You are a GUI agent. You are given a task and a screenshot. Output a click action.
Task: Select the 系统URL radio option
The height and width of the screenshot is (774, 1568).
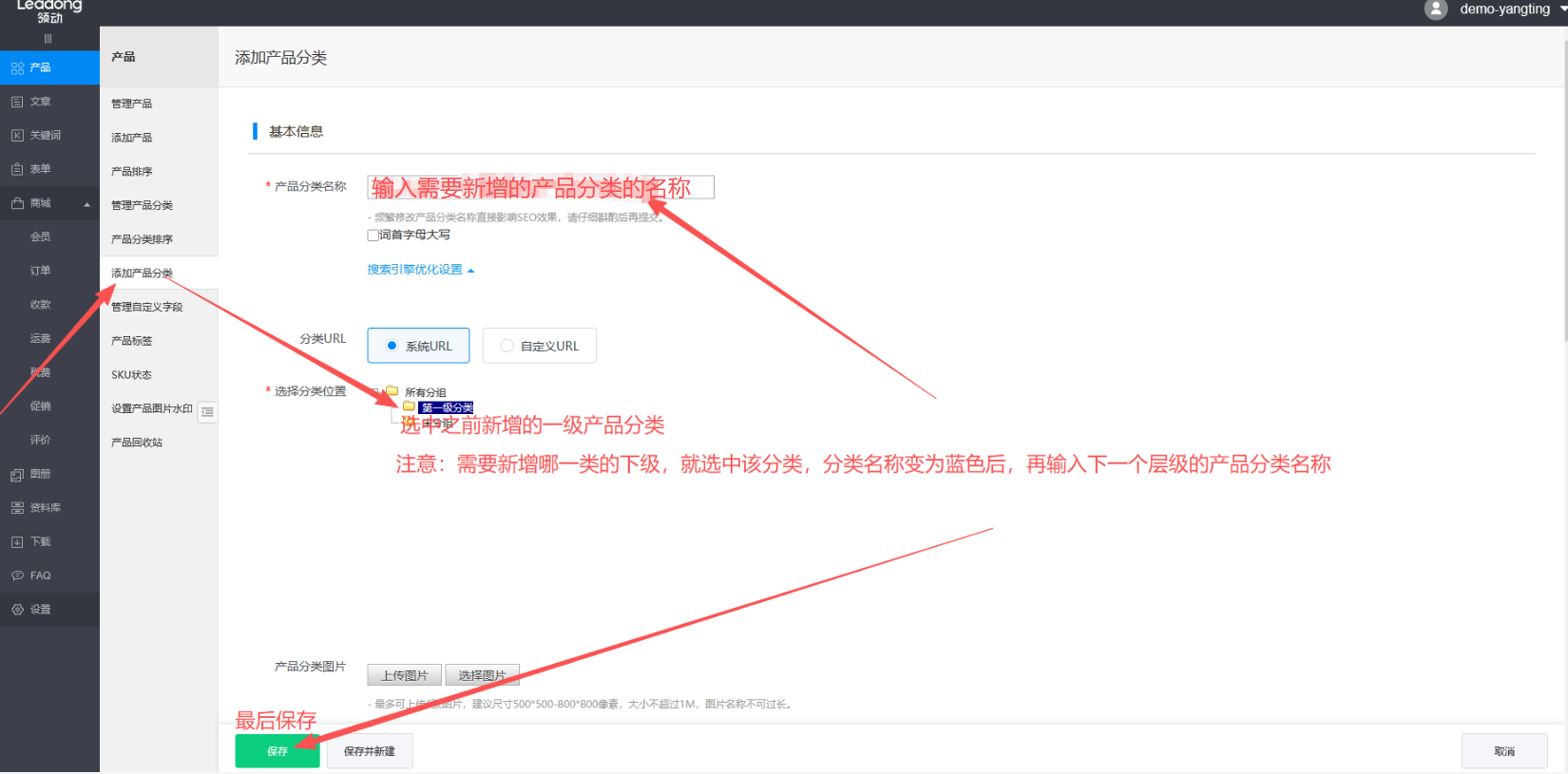(x=392, y=346)
